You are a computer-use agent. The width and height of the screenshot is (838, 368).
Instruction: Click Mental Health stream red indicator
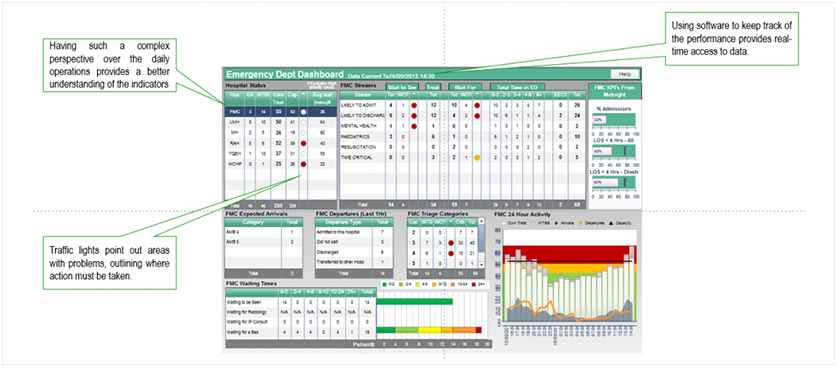tap(414, 127)
